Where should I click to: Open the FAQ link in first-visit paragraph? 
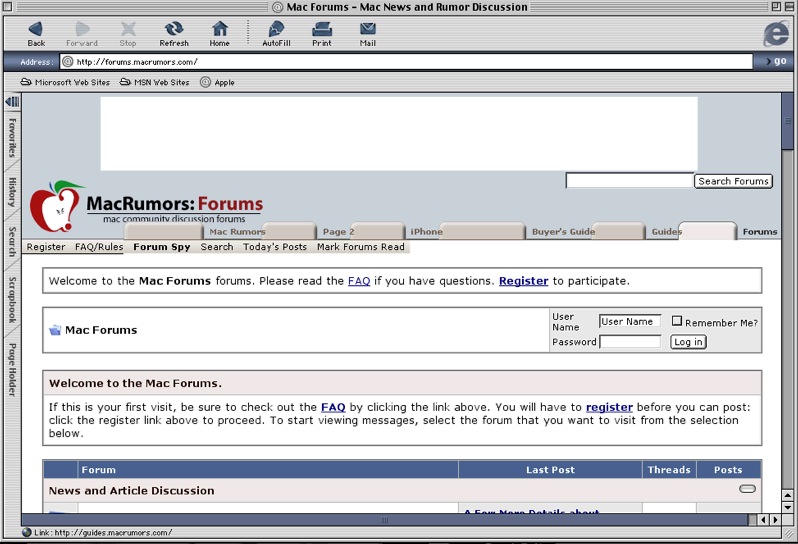(333, 407)
